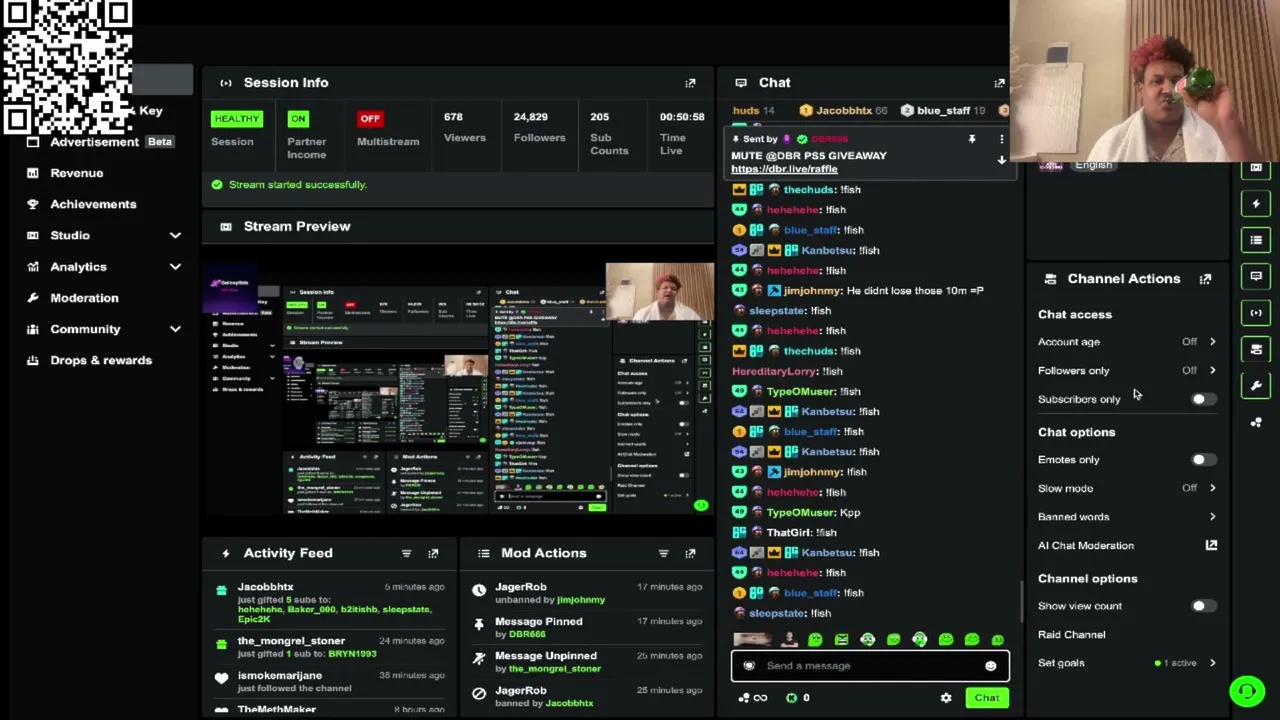This screenshot has height=720, width=1280.
Task: Click blue_staff top gifter badge in chat
Action: 943,111
